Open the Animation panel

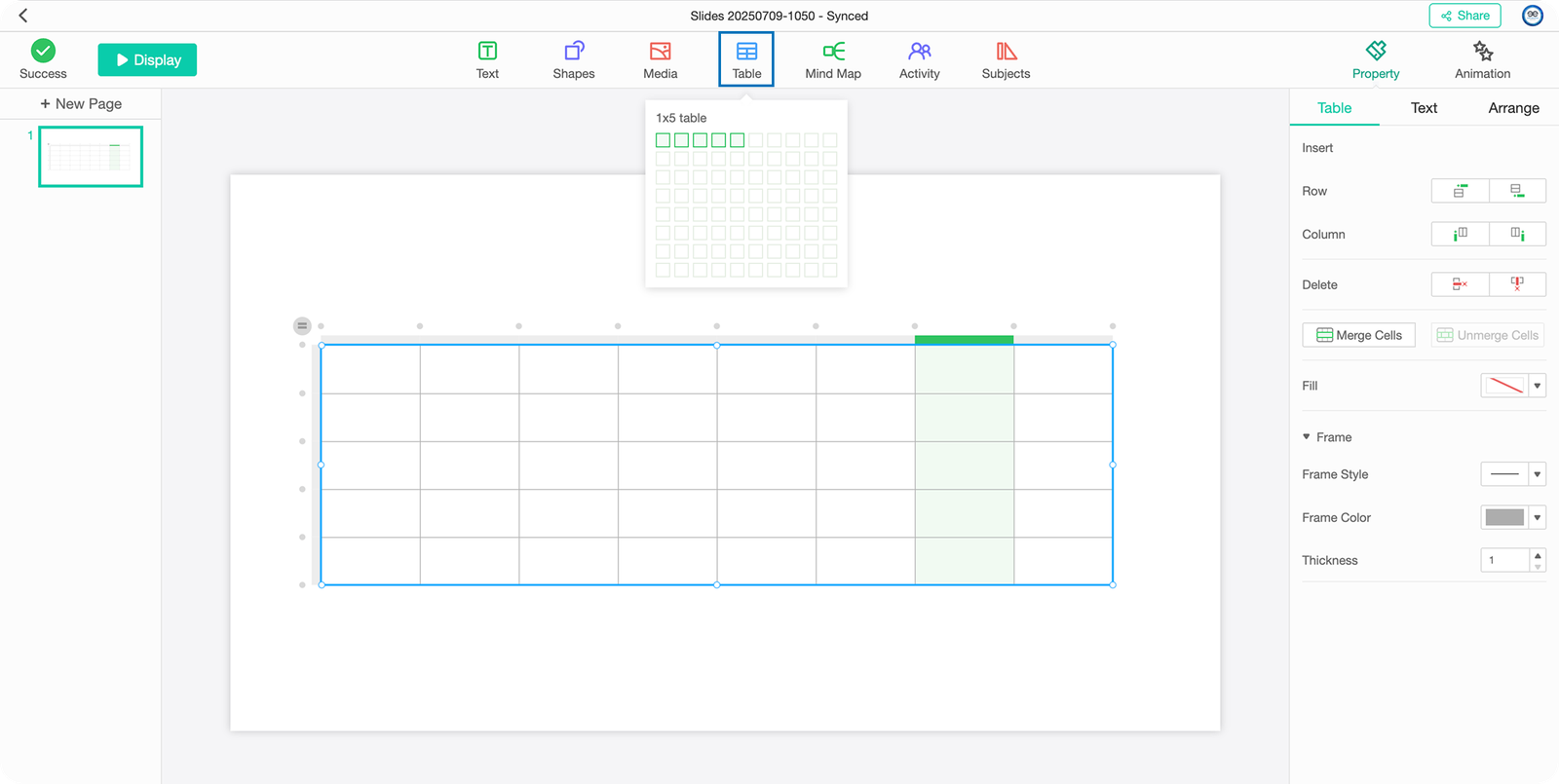tap(1482, 59)
